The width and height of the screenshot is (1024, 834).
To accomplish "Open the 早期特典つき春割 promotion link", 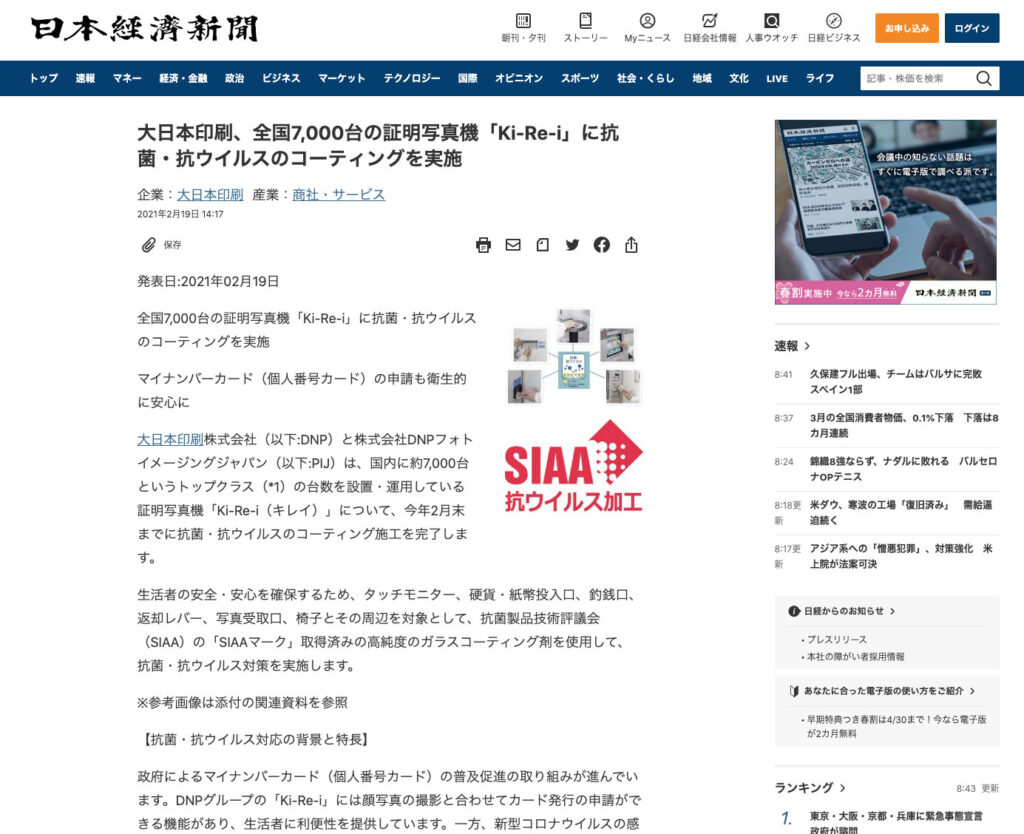I will (896, 726).
